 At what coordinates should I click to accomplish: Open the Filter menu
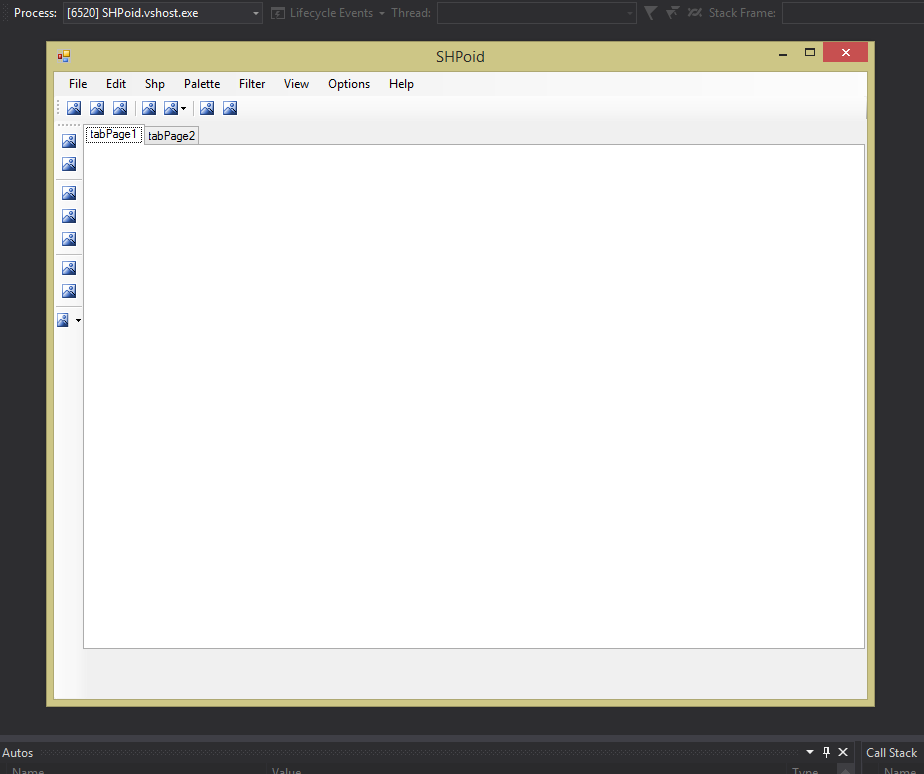[x=252, y=84]
